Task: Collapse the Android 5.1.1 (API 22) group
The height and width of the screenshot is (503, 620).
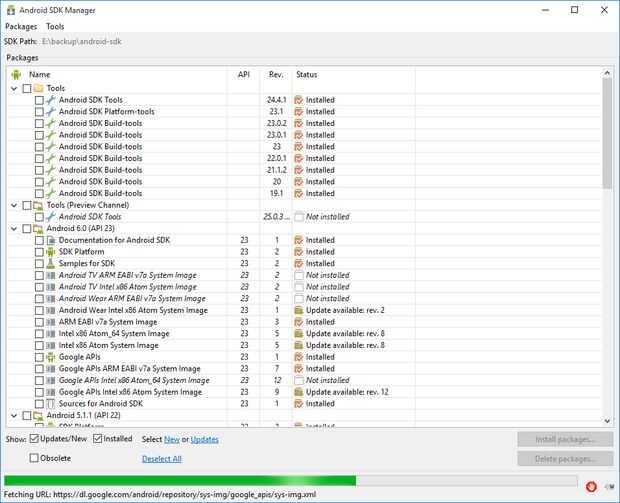Action: tap(14, 416)
